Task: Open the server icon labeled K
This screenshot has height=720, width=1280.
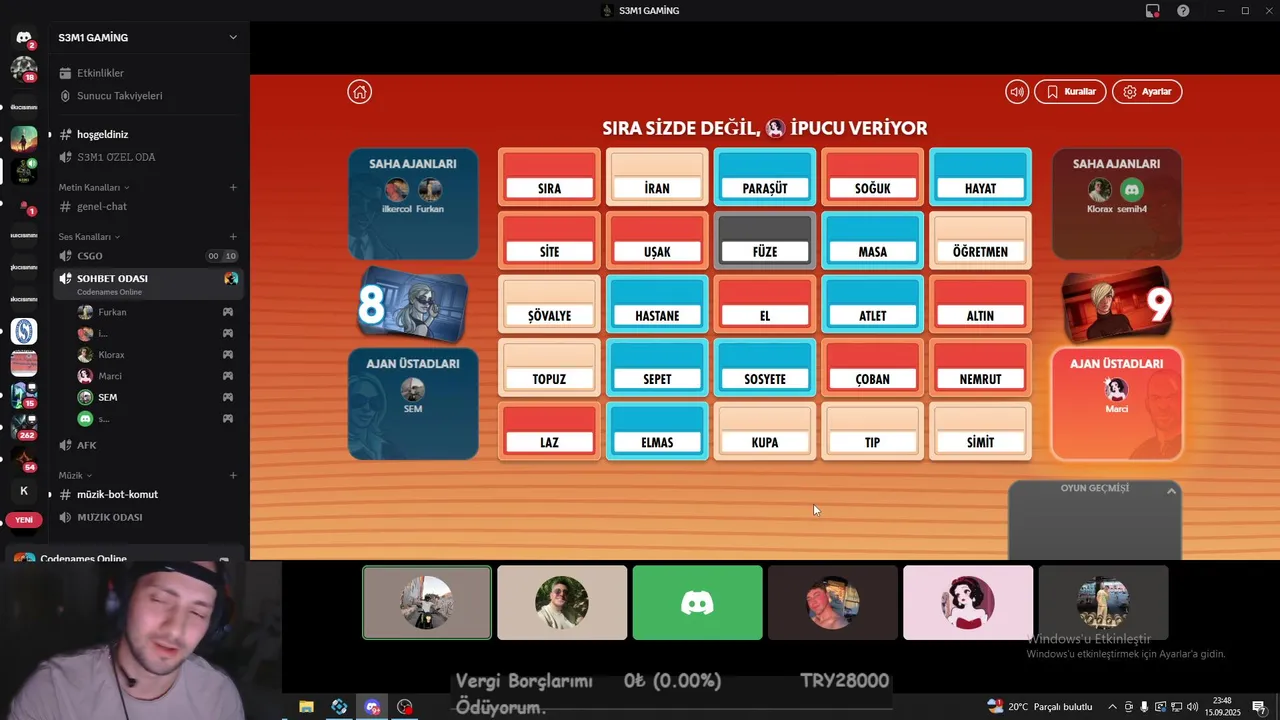Action: 24,491
